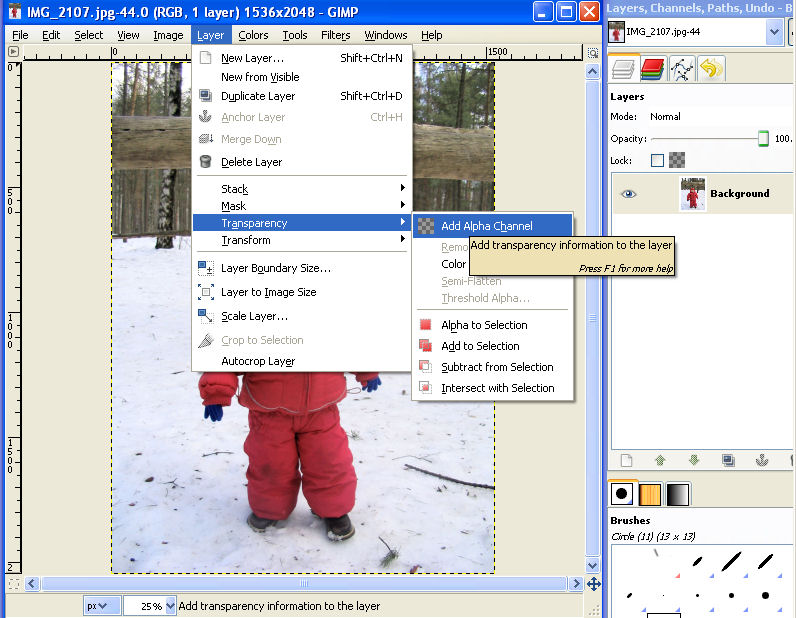This screenshot has height=618, width=796.
Task: Choose Scale Layer... entry
Action: click(302, 316)
